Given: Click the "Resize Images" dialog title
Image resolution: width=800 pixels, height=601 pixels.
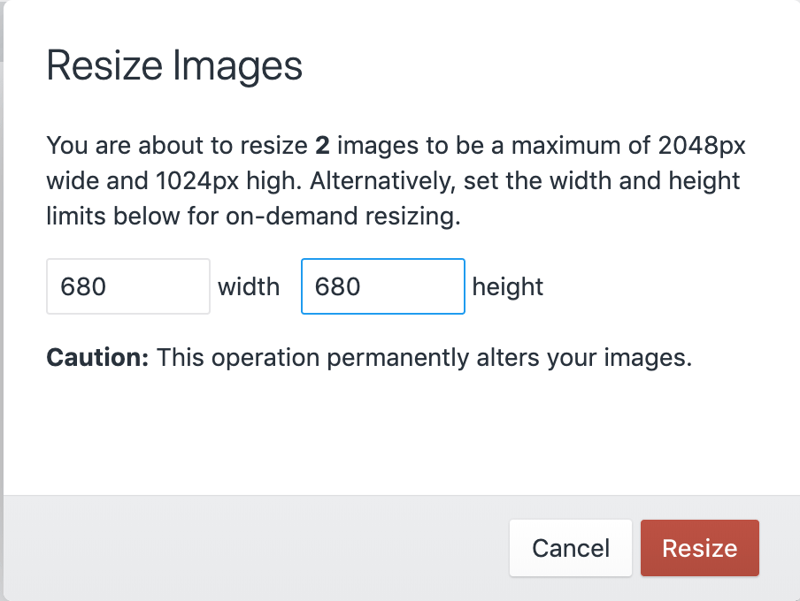Looking at the screenshot, I should (x=174, y=67).
